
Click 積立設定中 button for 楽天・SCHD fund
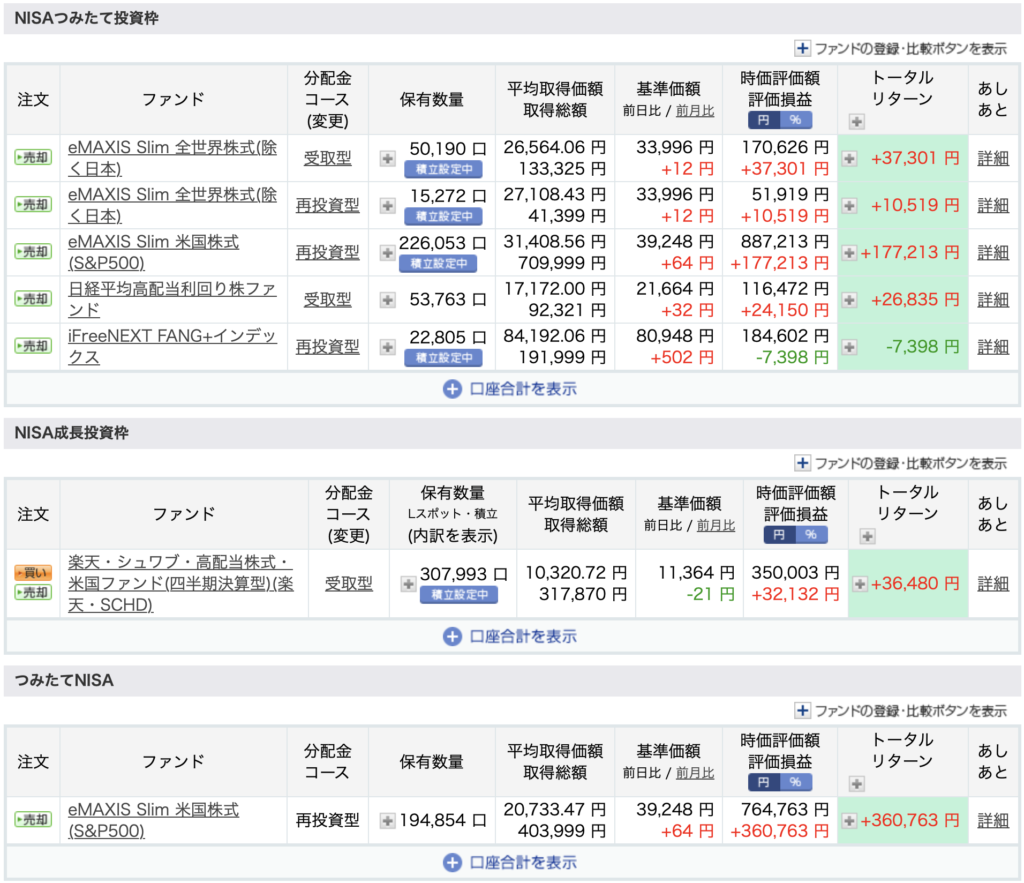click(457, 594)
